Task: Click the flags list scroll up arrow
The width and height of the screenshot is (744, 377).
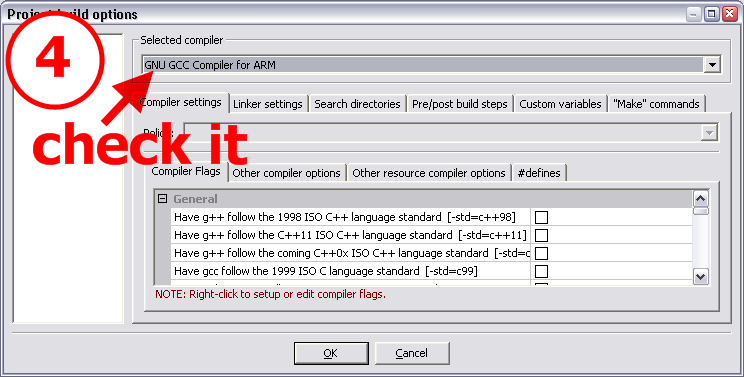Action: click(701, 198)
